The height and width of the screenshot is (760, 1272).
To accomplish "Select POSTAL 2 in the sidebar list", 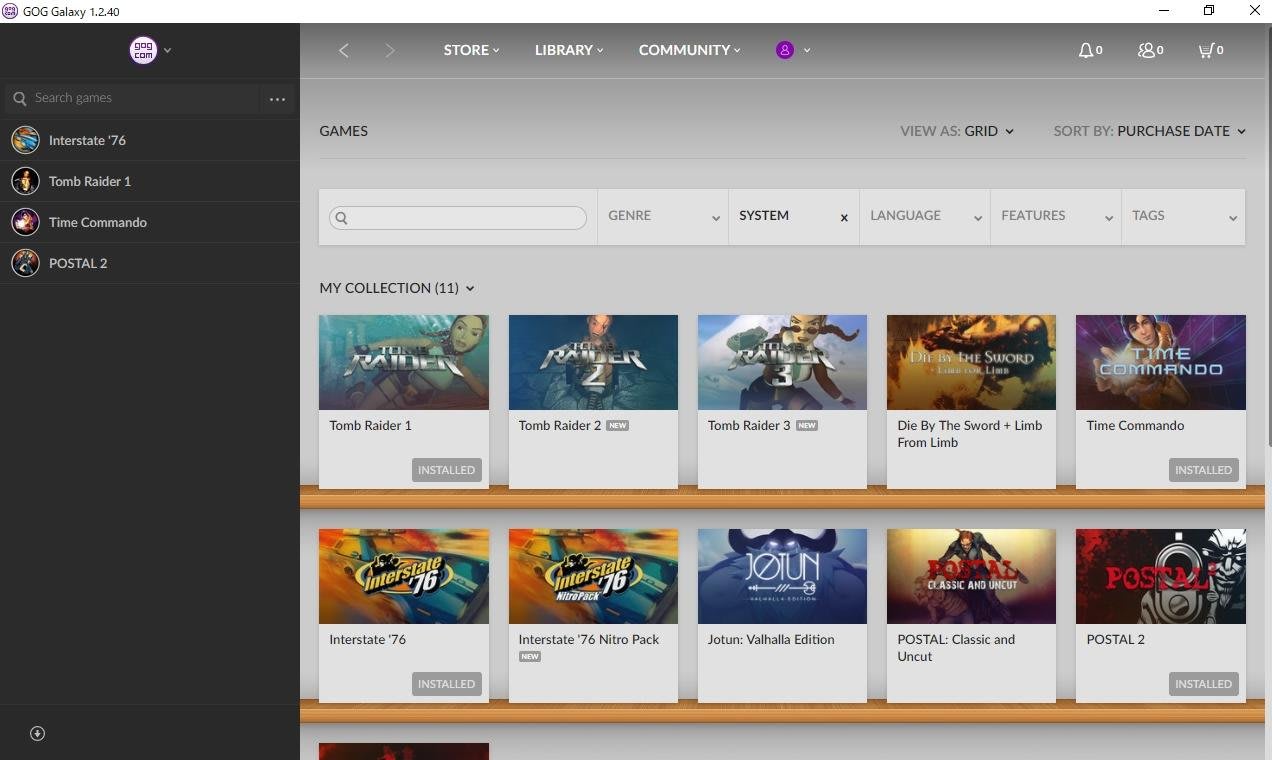I will tap(150, 263).
